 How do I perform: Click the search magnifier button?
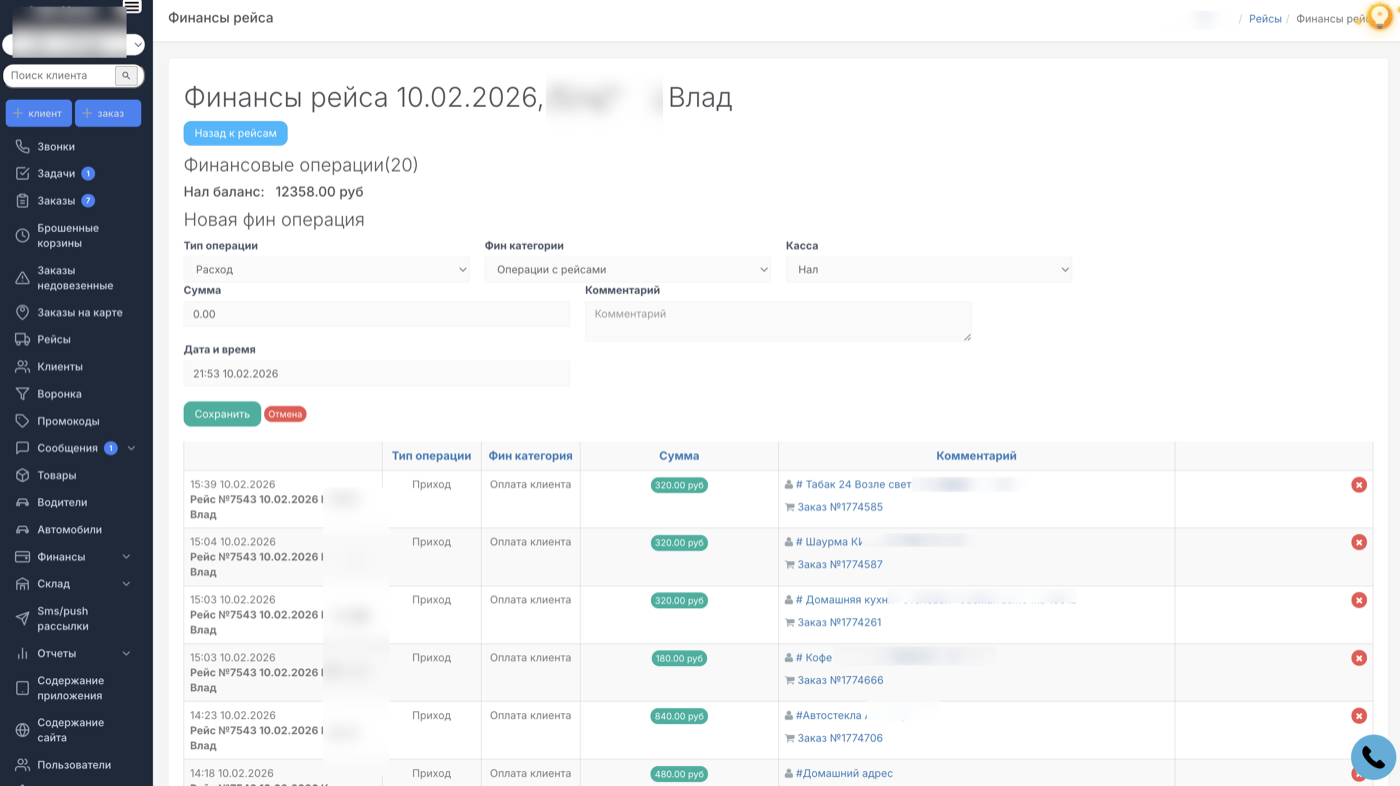click(x=125, y=76)
